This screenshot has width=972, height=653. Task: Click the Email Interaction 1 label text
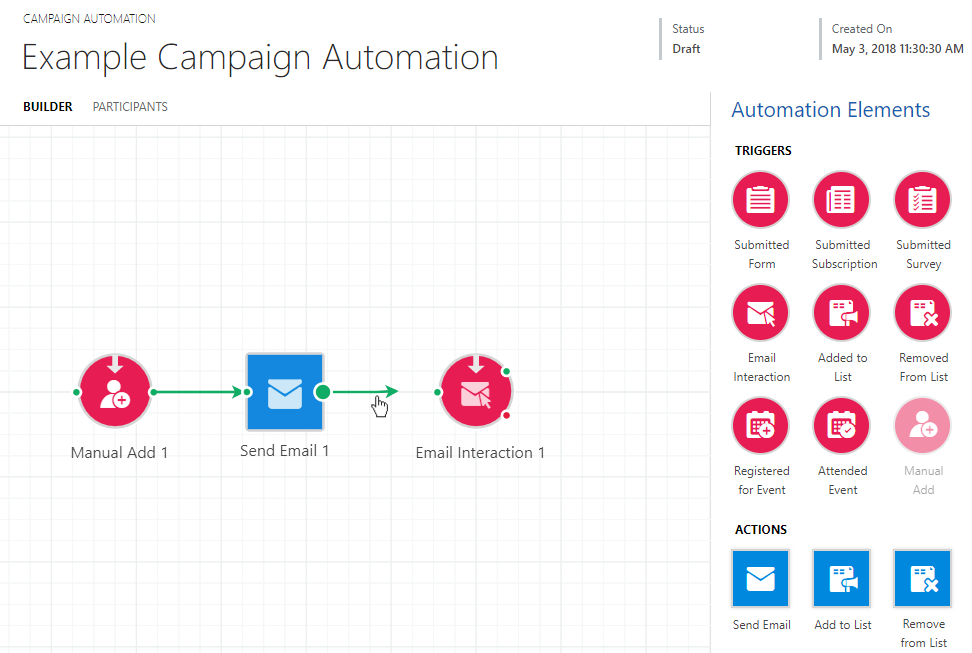click(x=480, y=453)
